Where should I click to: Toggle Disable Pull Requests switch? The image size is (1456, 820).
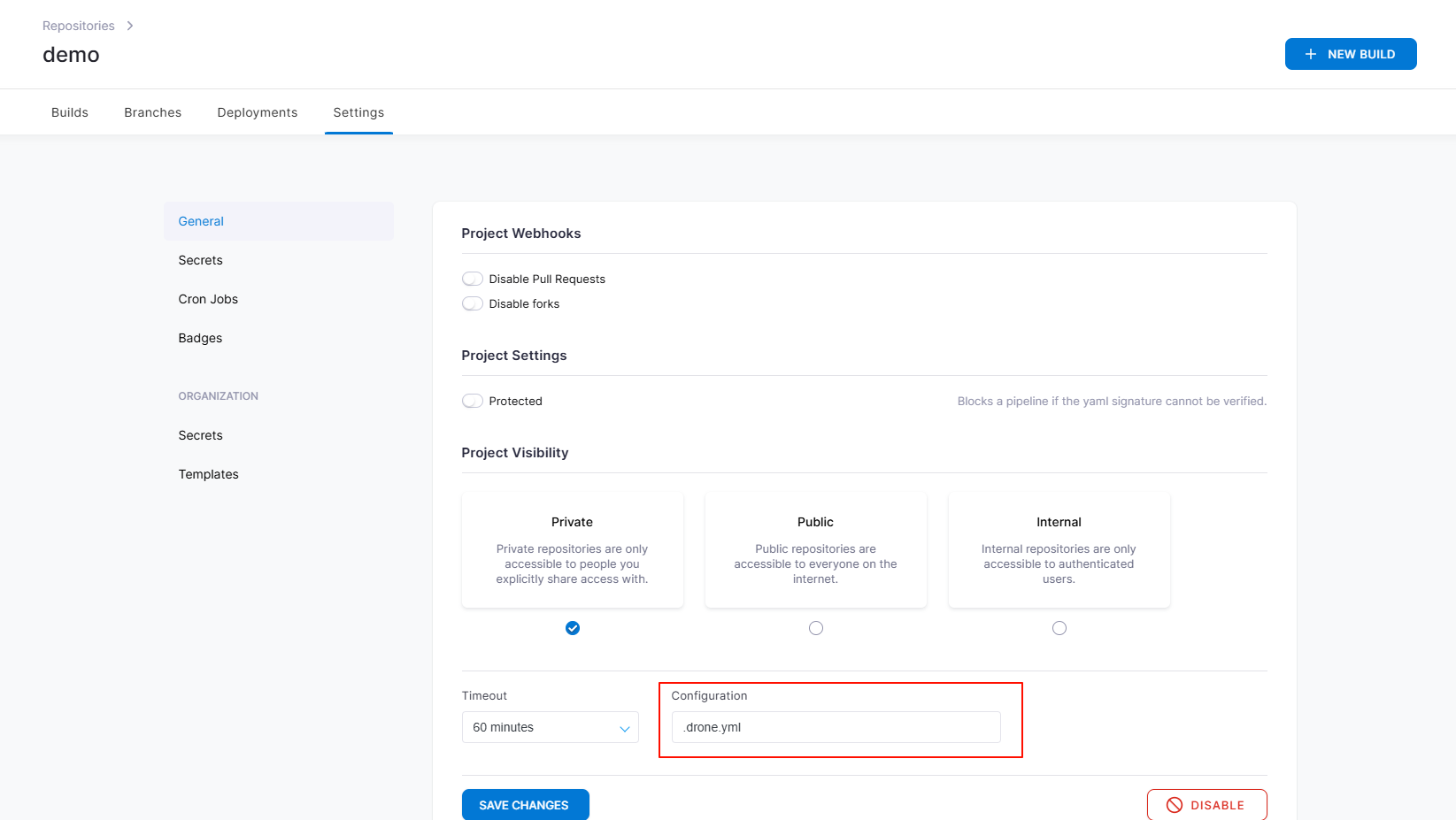[473, 279]
